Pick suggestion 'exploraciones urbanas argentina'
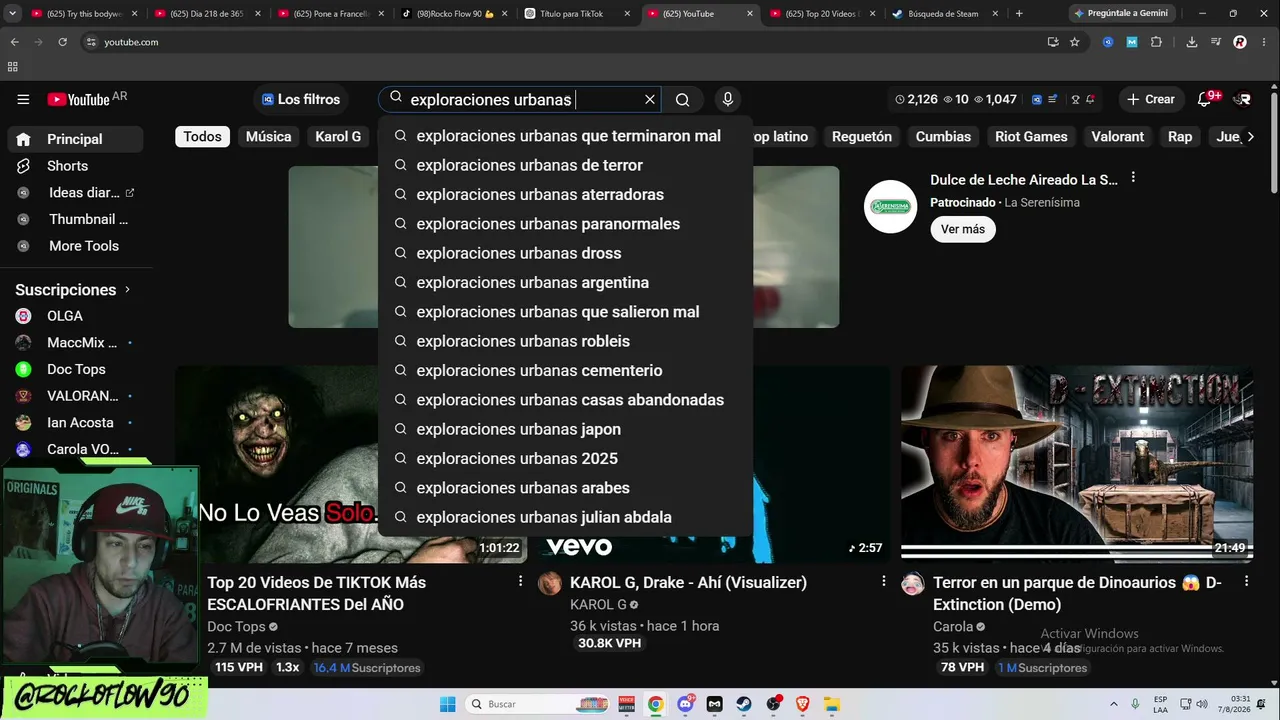 pos(565,283)
